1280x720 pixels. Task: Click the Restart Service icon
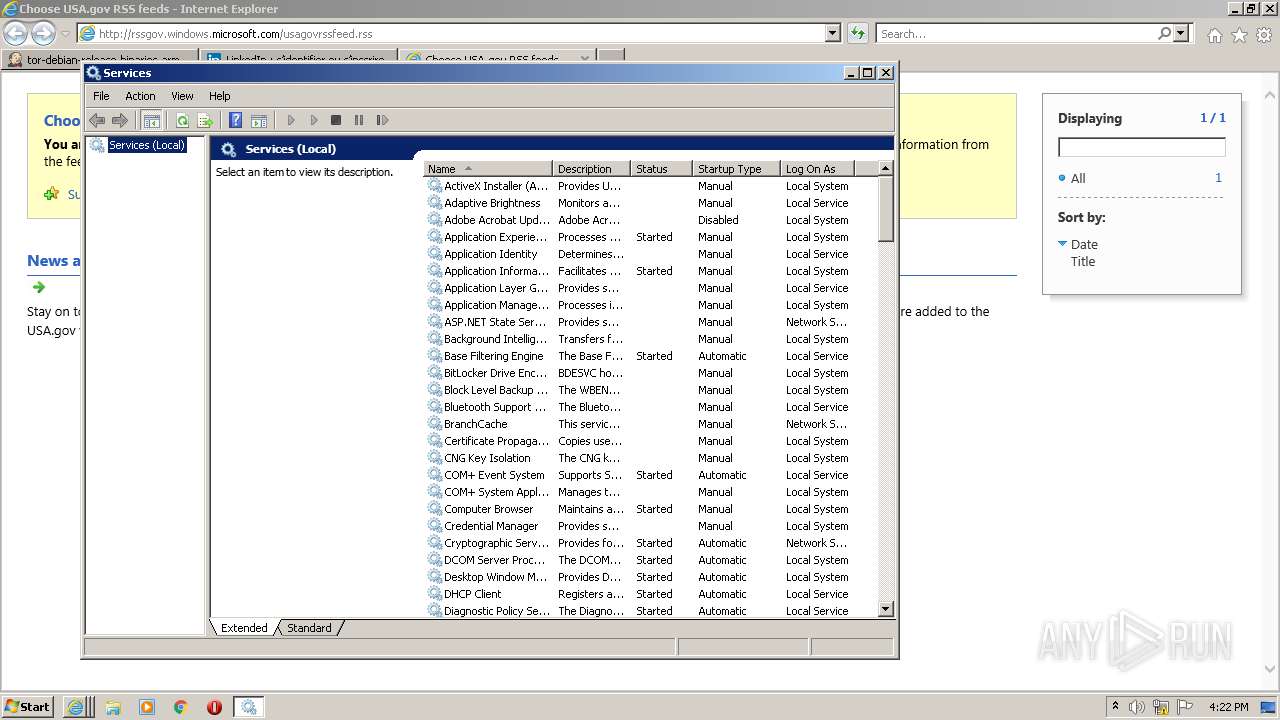[382, 120]
